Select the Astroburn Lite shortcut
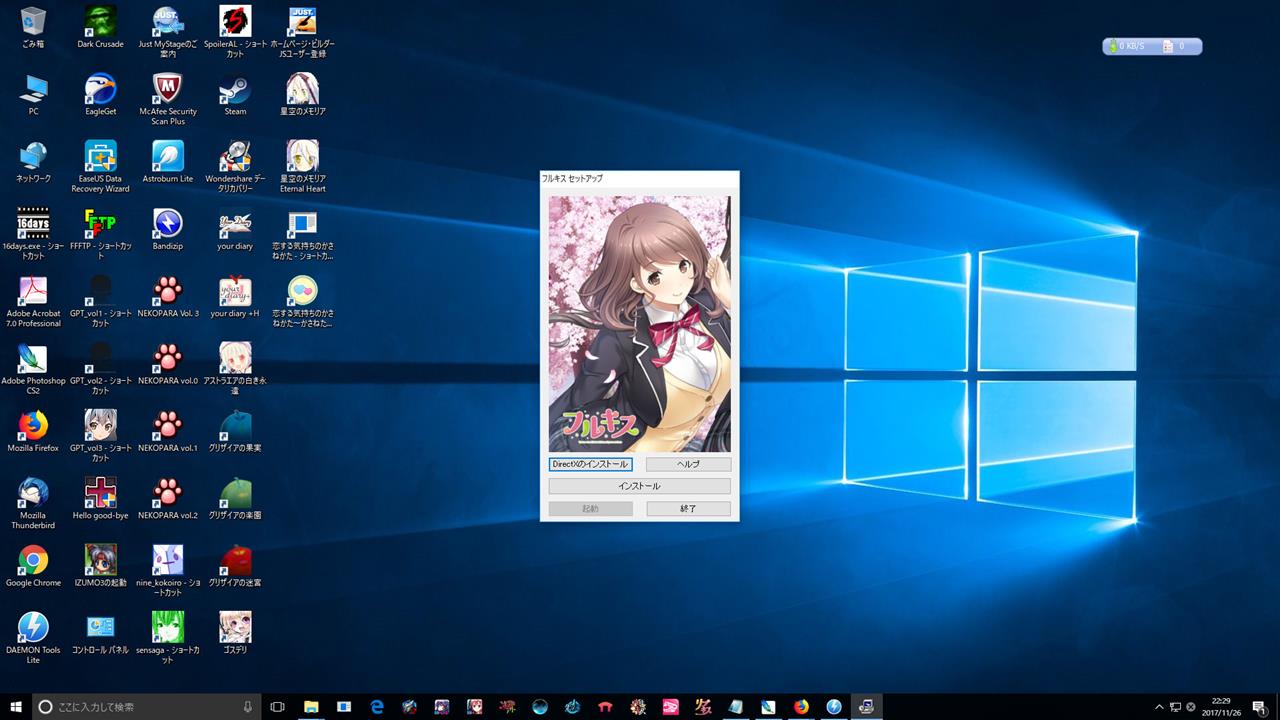The image size is (1280, 720). tap(168, 162)
